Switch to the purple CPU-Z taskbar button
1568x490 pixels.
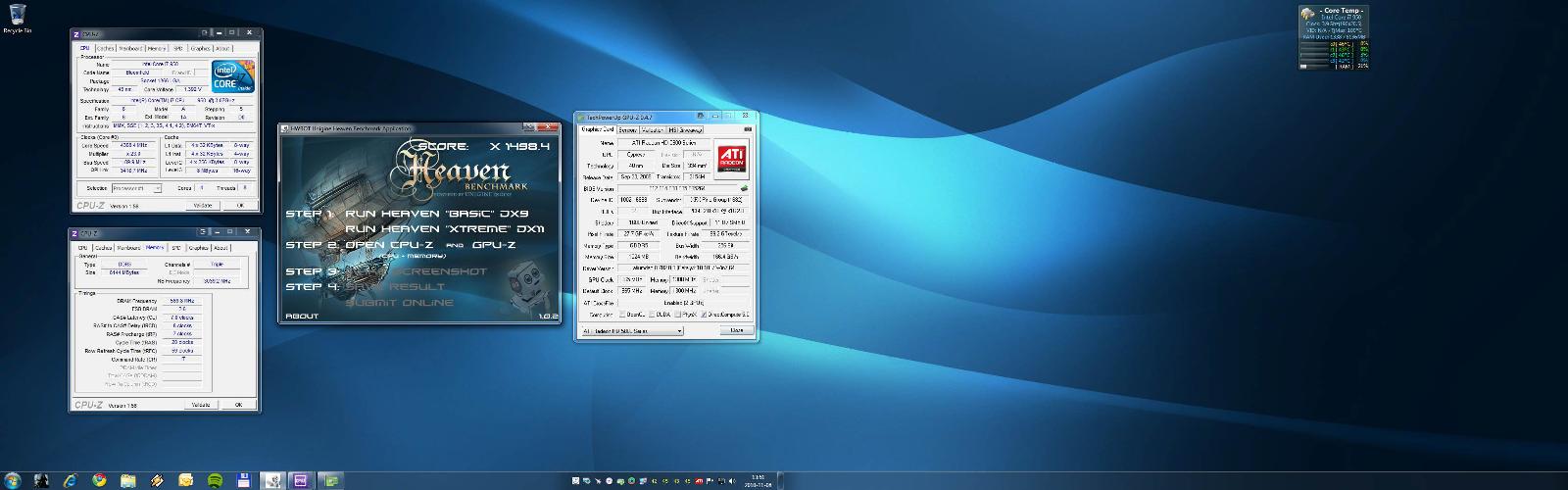point(303,481)
